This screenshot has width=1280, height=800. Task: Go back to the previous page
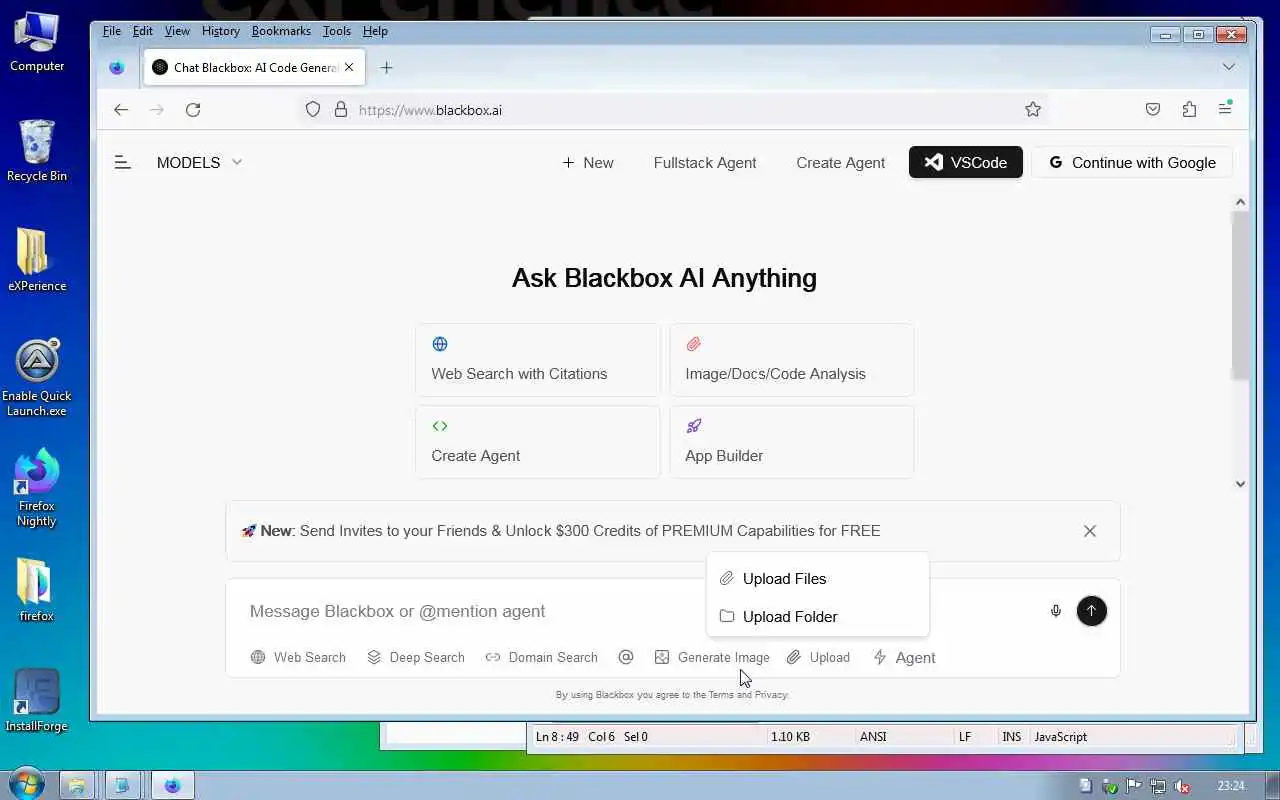tap(121, 110)
